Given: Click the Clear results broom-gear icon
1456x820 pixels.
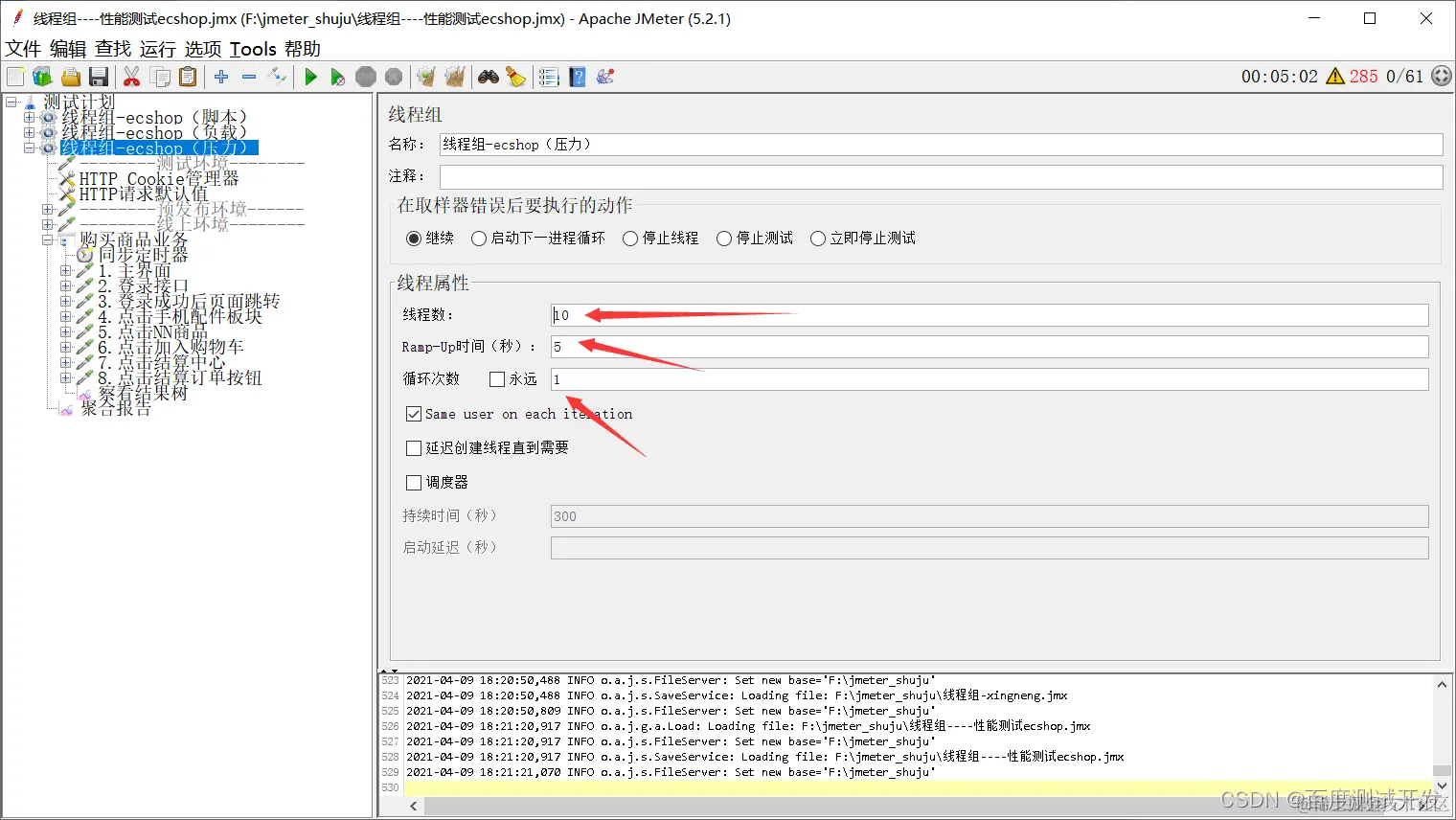Looking at the screenshot, I should click(426, 77).
